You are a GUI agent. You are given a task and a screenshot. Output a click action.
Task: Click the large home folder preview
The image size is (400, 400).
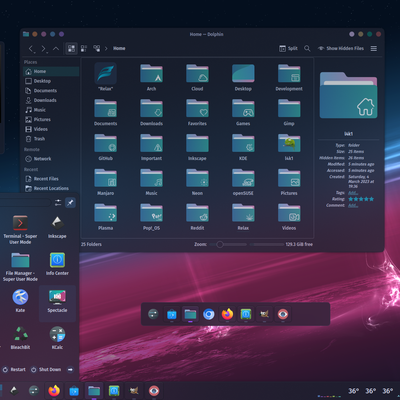pyautogui.click(x=348, y=95)
